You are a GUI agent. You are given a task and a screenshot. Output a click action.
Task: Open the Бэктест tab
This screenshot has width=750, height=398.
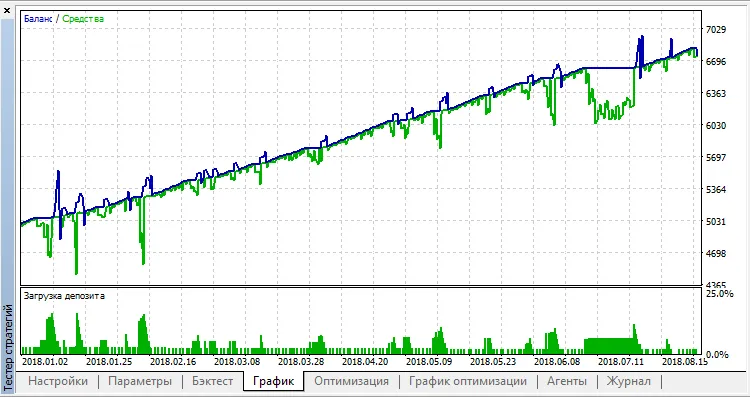(212, 381)
